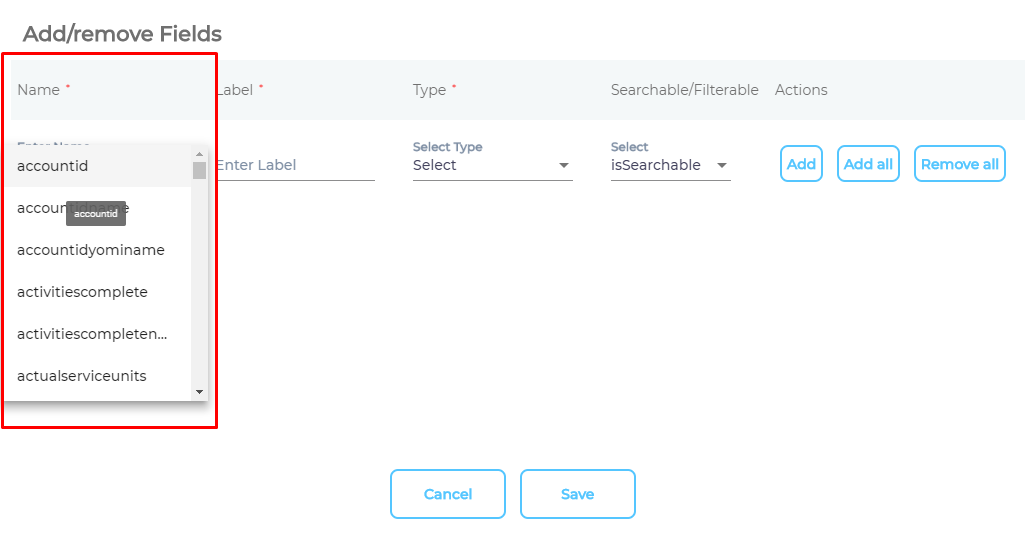This screenshot has height=534, width=1035.
Task: Open the Select Type dropdown
Action: [x=492, y=165]
